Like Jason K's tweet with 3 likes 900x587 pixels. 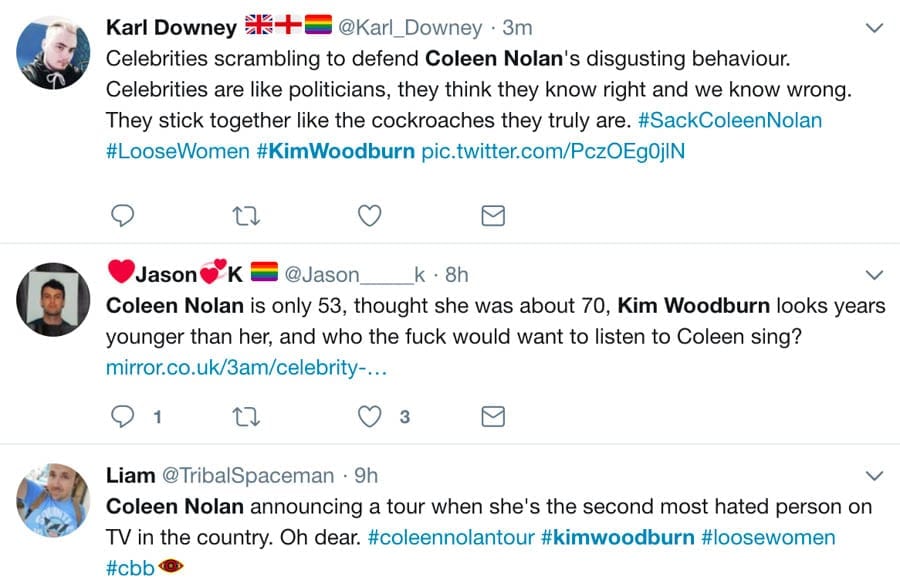tap(369, 416)
